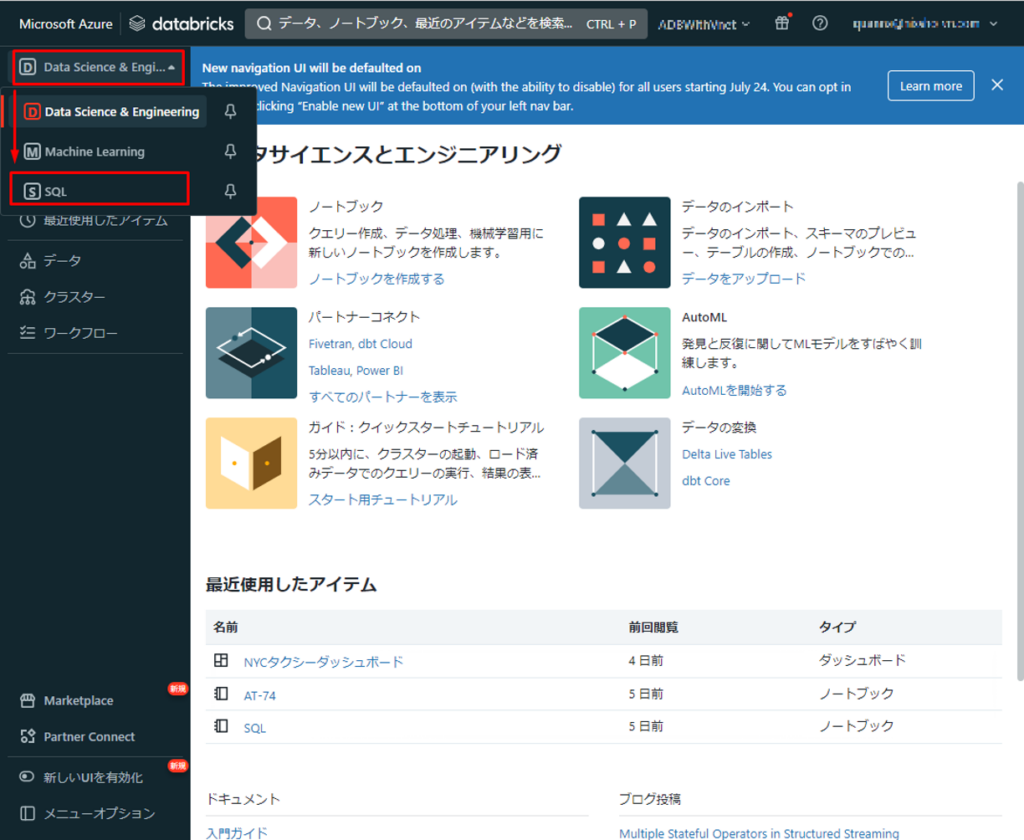
Task: Open the NYCタクシーダッシュボード link
Action: click(323, 662)
